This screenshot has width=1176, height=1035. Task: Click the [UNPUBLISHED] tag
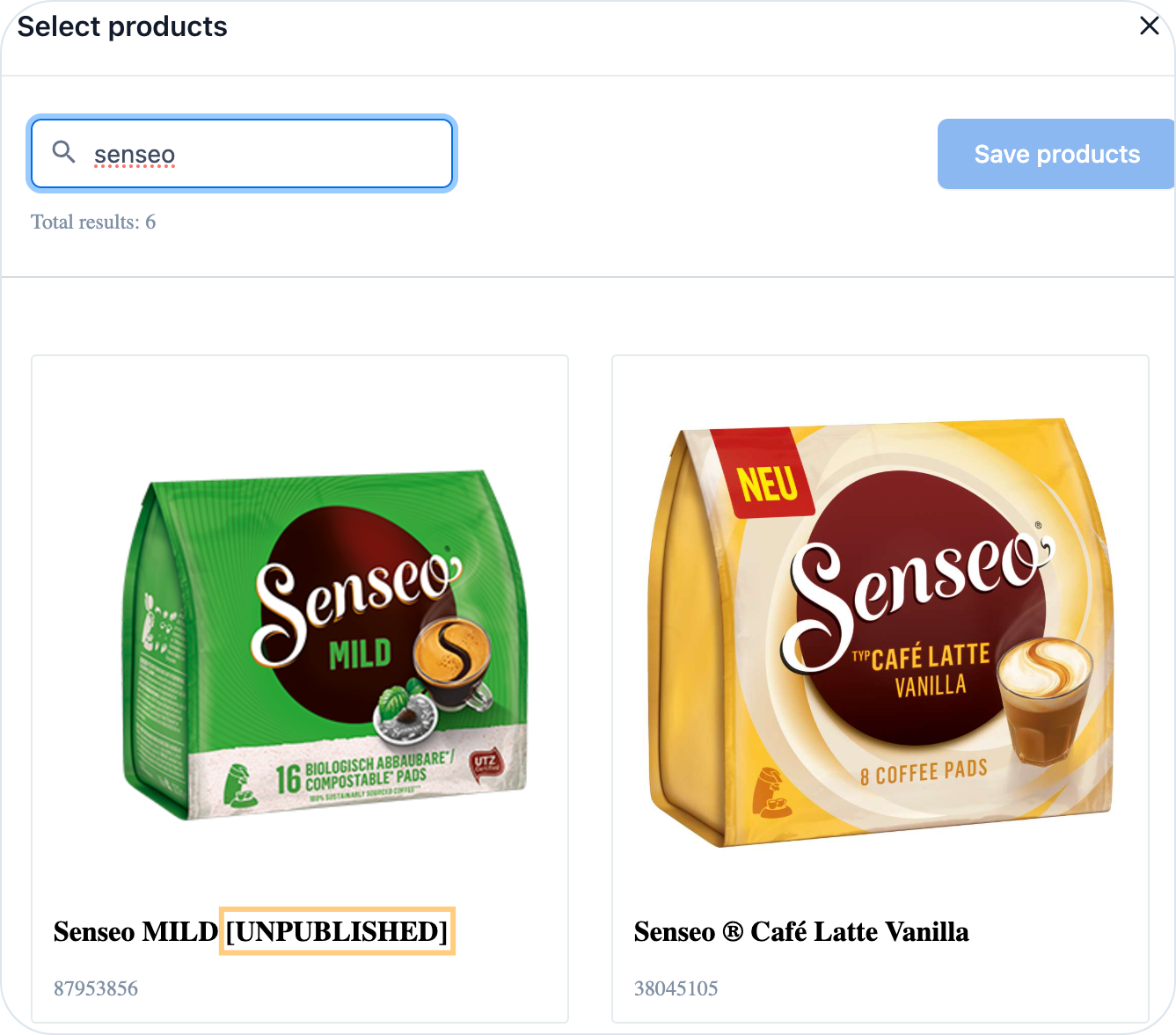(337, 931)
